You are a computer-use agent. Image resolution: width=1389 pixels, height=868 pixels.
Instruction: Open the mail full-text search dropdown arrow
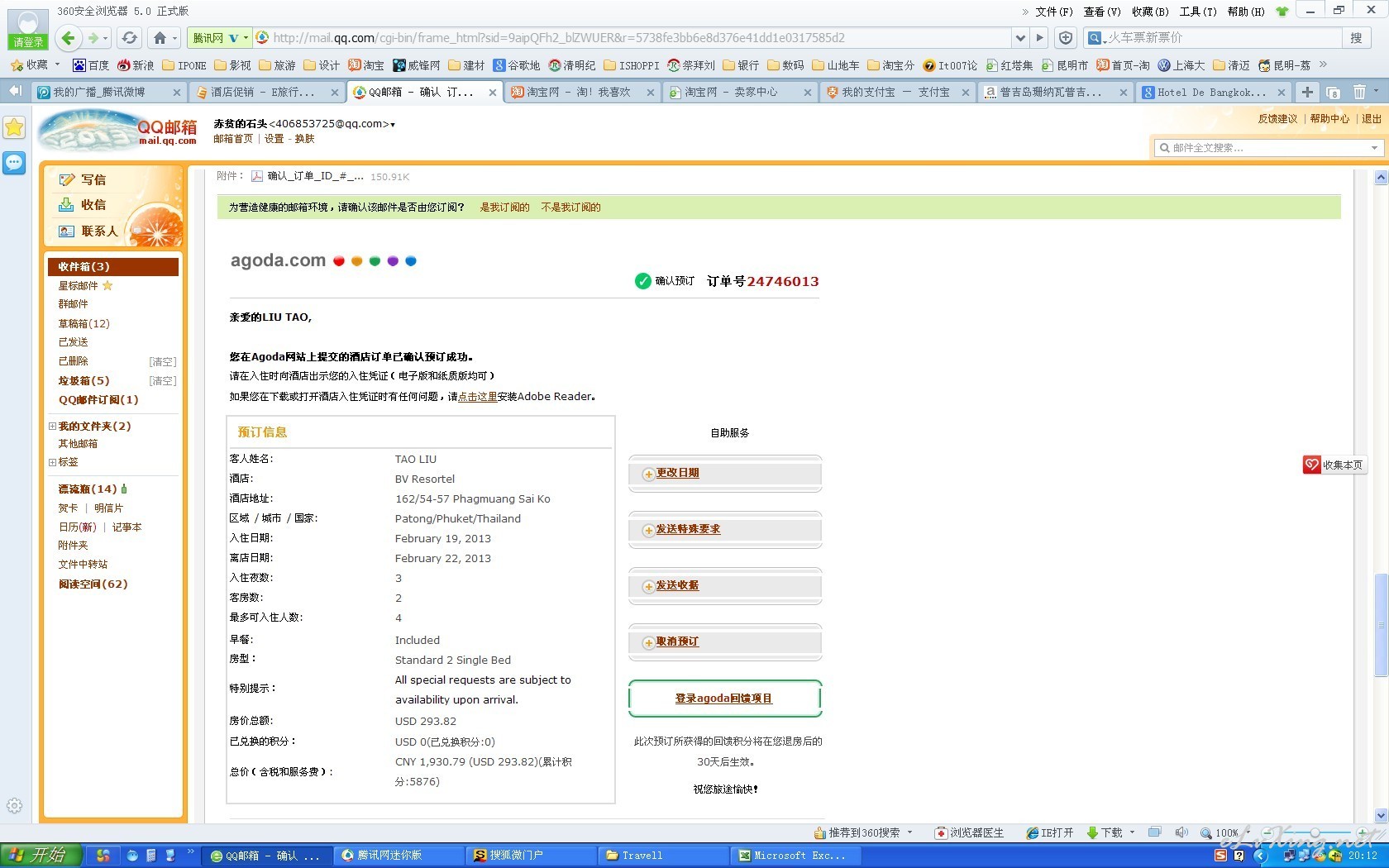coord(1374,148)
